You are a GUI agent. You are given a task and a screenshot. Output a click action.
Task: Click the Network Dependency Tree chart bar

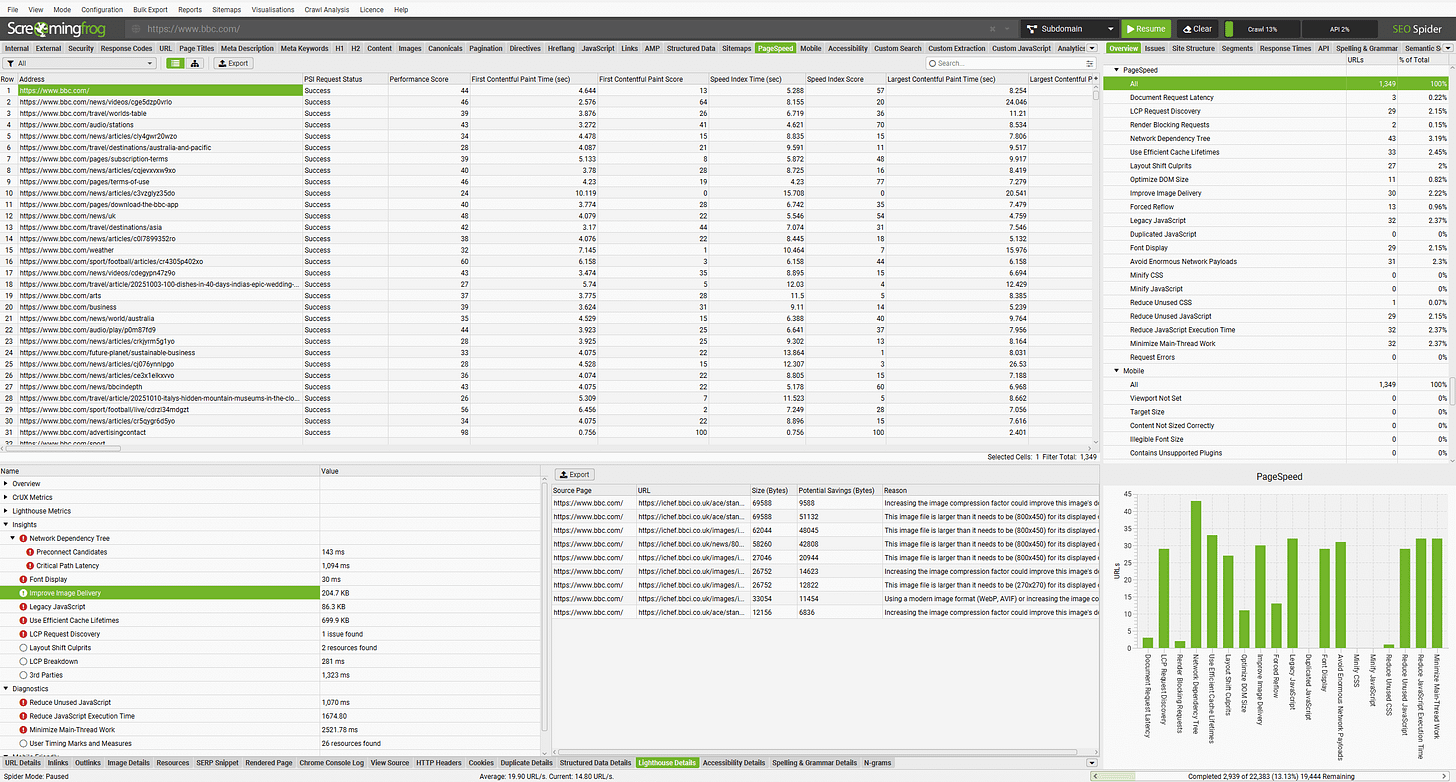1196,575
